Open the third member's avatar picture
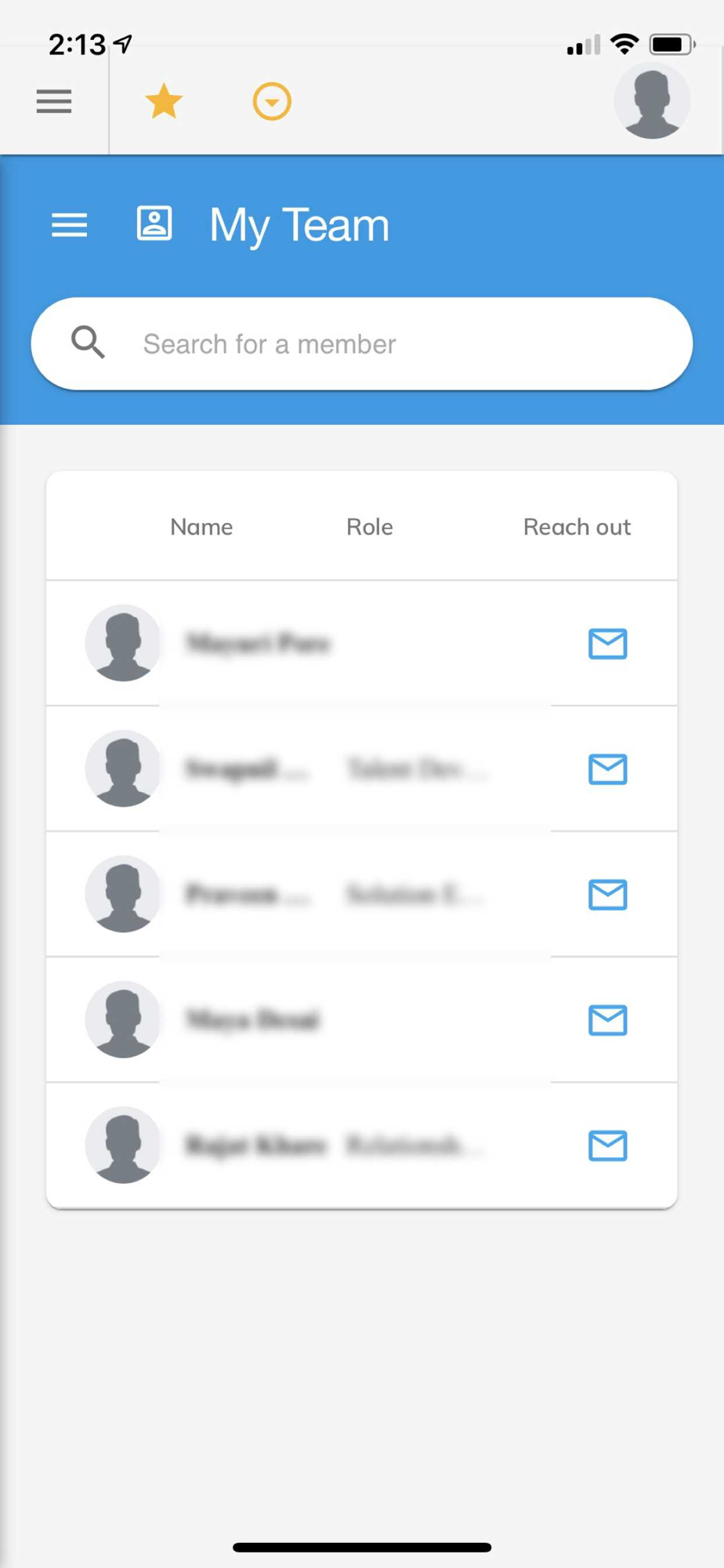This screenshot has width=724, height=1568. coord(123,894)
